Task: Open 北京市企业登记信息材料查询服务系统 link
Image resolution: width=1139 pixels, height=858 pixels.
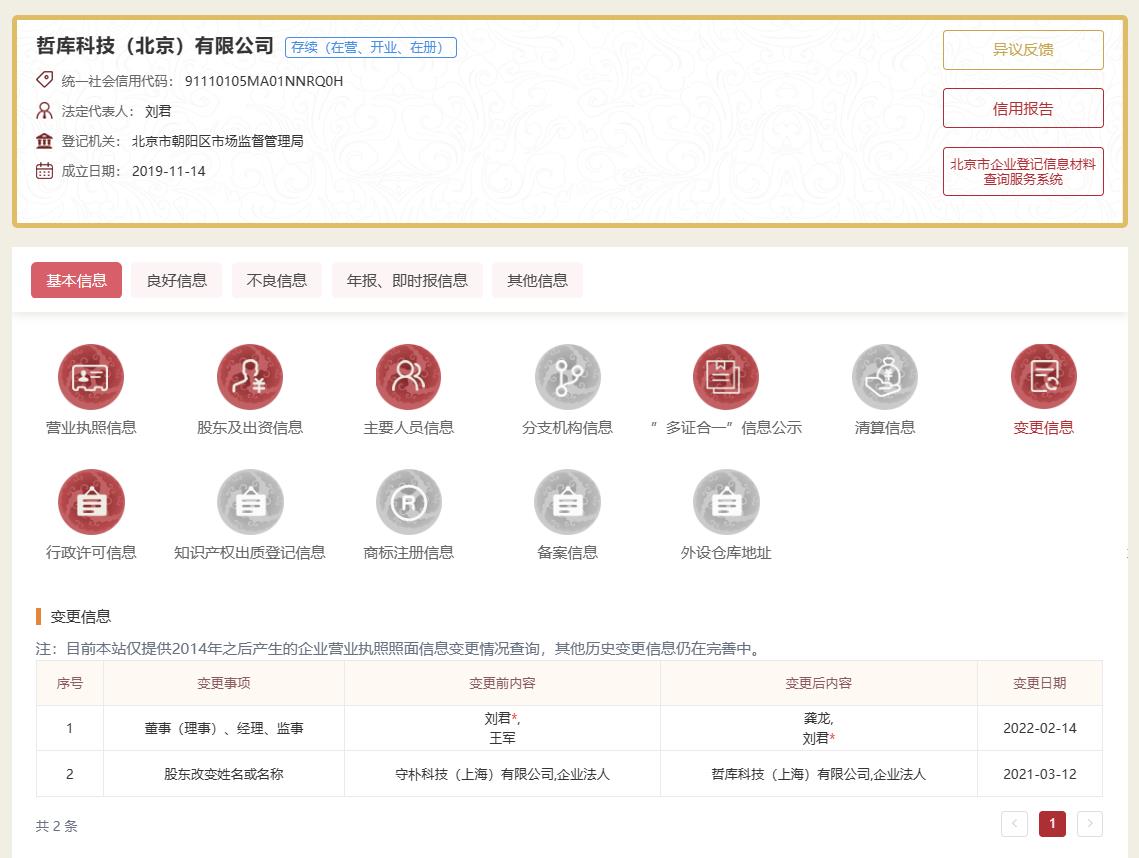Action: click(x=1022, y=172)
